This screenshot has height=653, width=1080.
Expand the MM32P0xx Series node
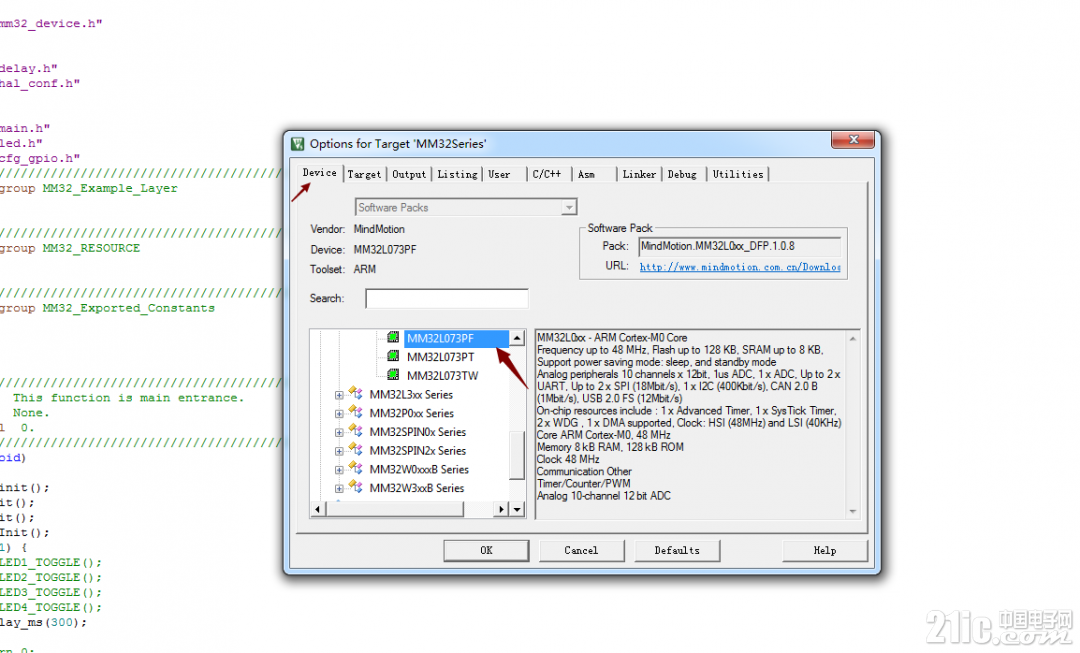(x=339, y=414)
